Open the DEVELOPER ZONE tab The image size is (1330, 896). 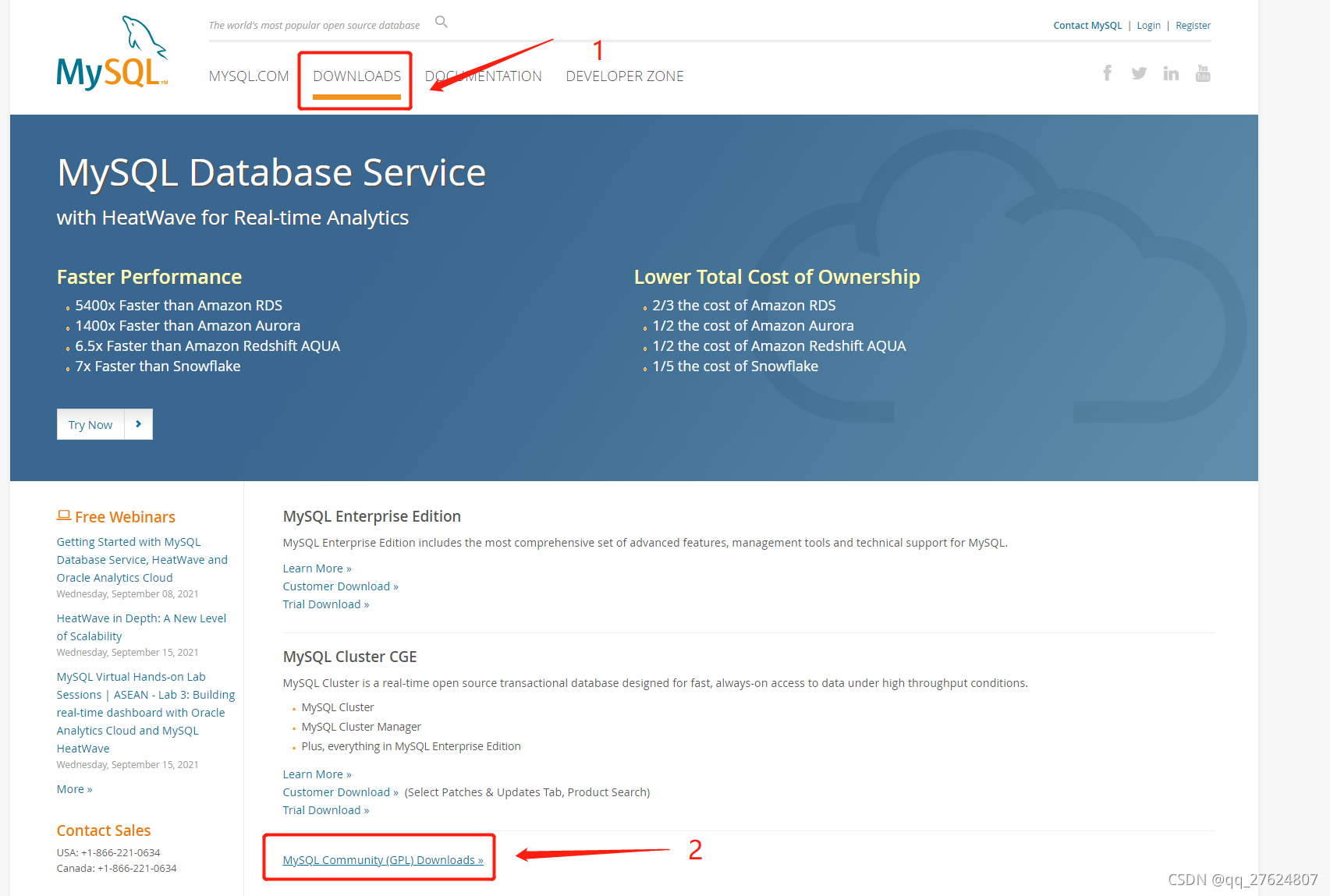(625, 76)
